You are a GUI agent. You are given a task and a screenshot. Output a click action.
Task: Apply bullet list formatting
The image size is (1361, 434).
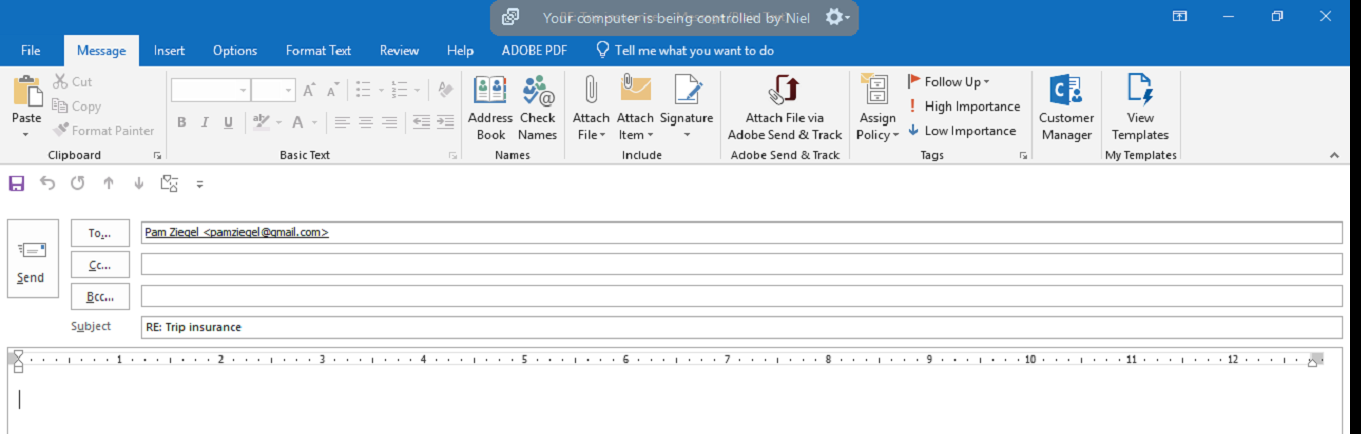click(x=364, y=91)
